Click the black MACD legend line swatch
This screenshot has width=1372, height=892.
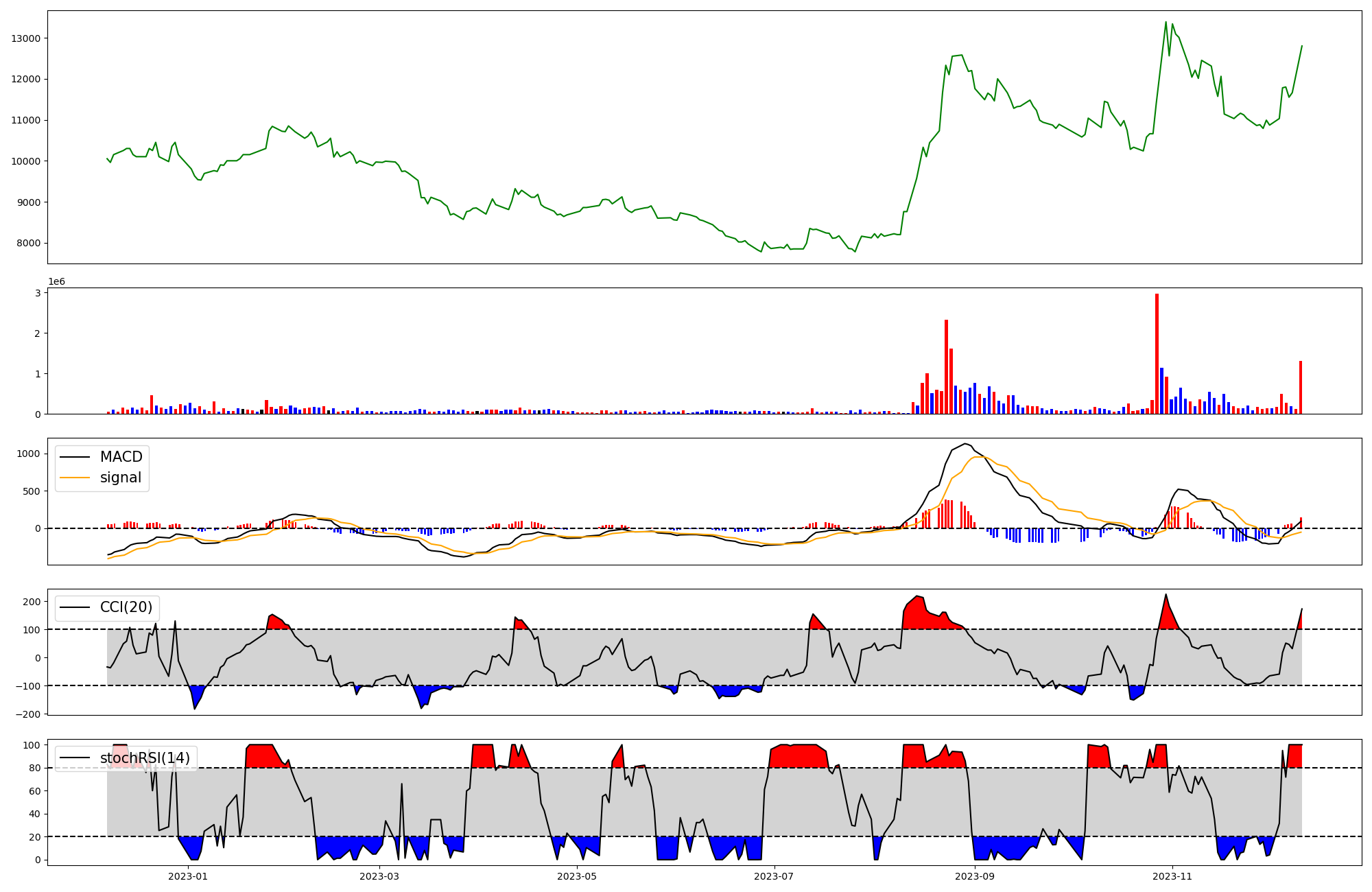[75, 458]
